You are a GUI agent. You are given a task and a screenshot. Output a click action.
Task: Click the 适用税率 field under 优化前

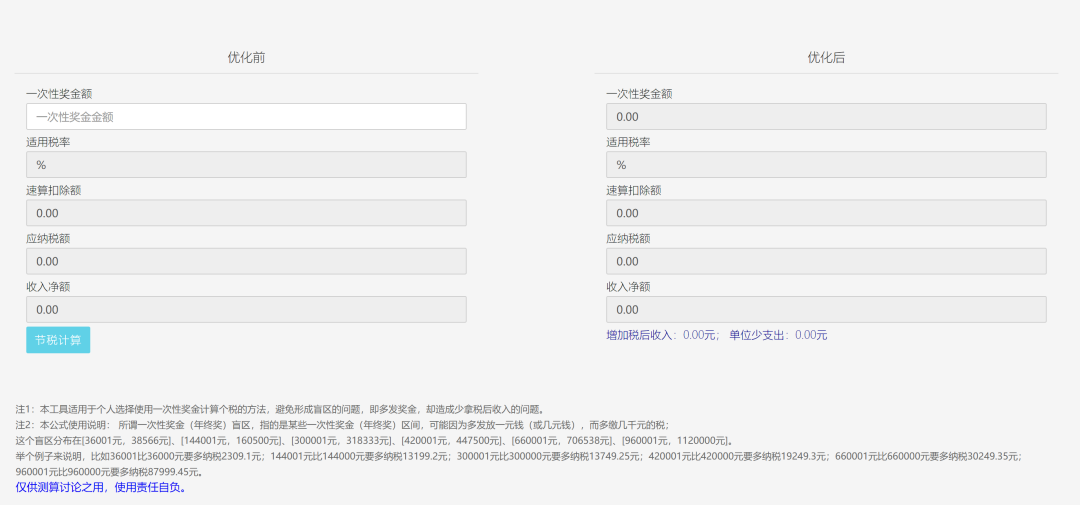pos(246,165)
